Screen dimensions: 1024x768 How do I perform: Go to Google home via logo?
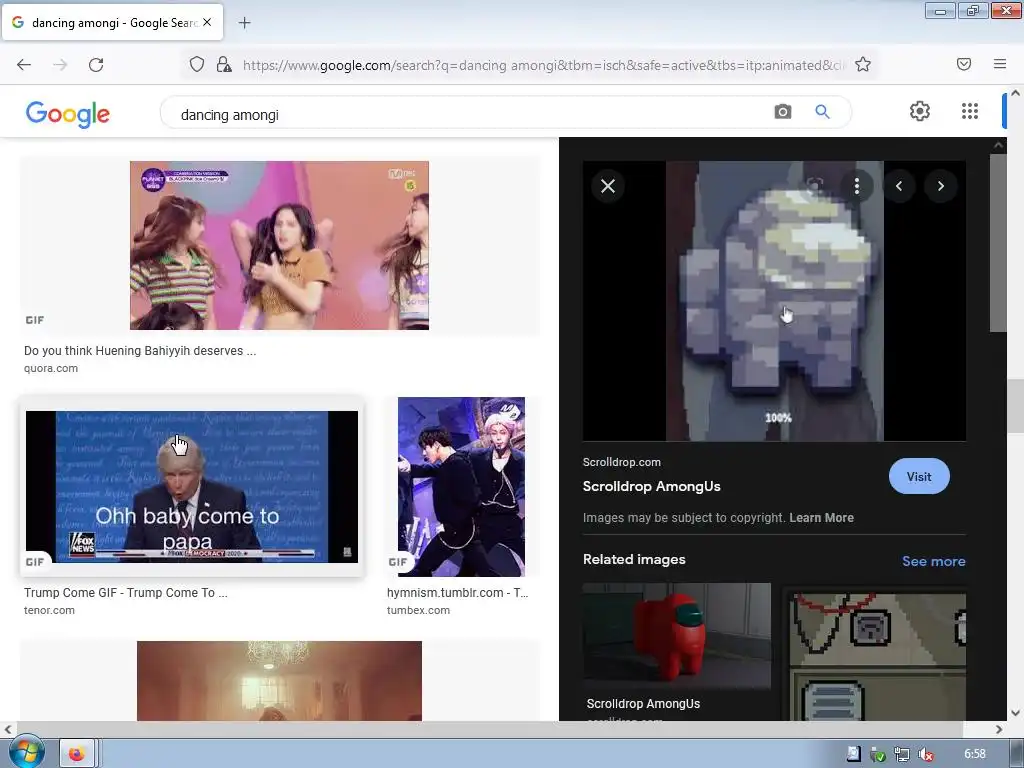click(67, 114)
